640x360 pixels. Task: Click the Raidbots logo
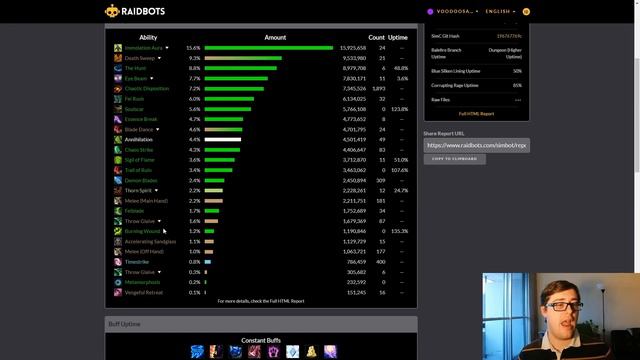click(x=135, y=11)
